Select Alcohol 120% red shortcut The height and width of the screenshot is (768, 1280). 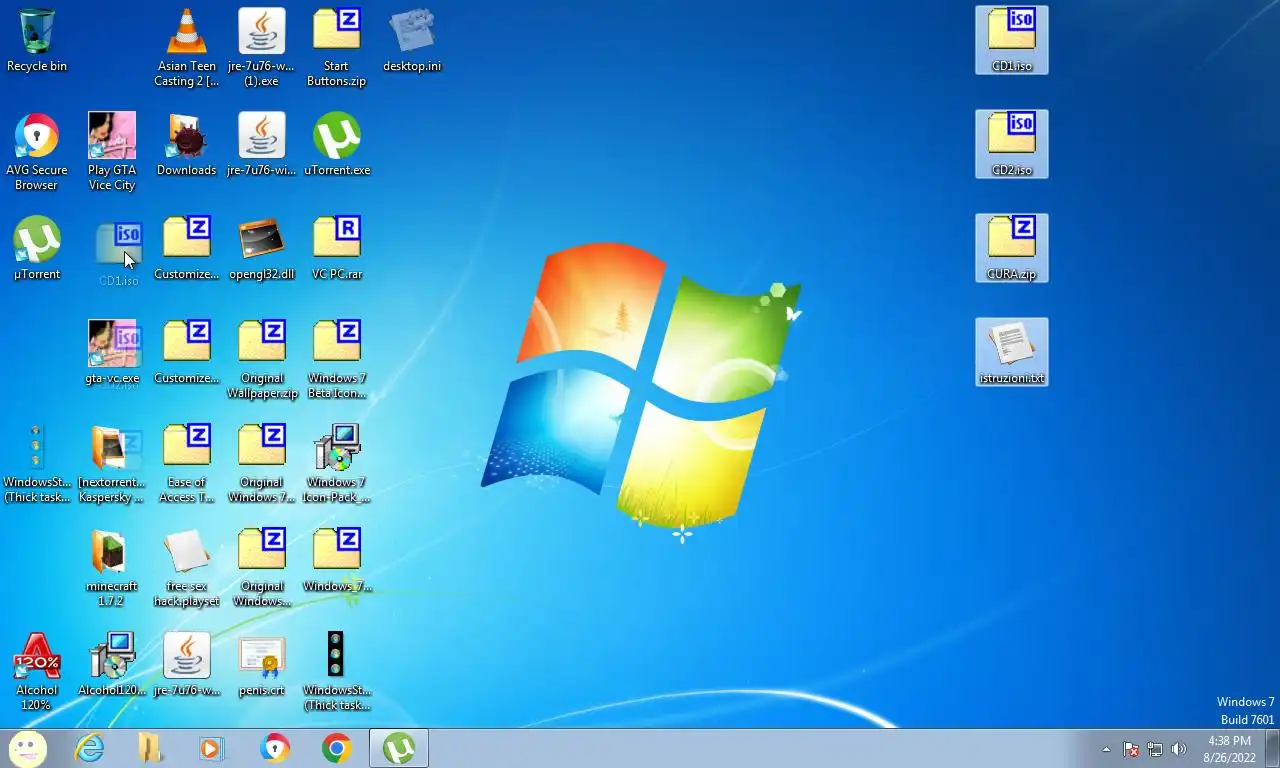click(37, 671)
